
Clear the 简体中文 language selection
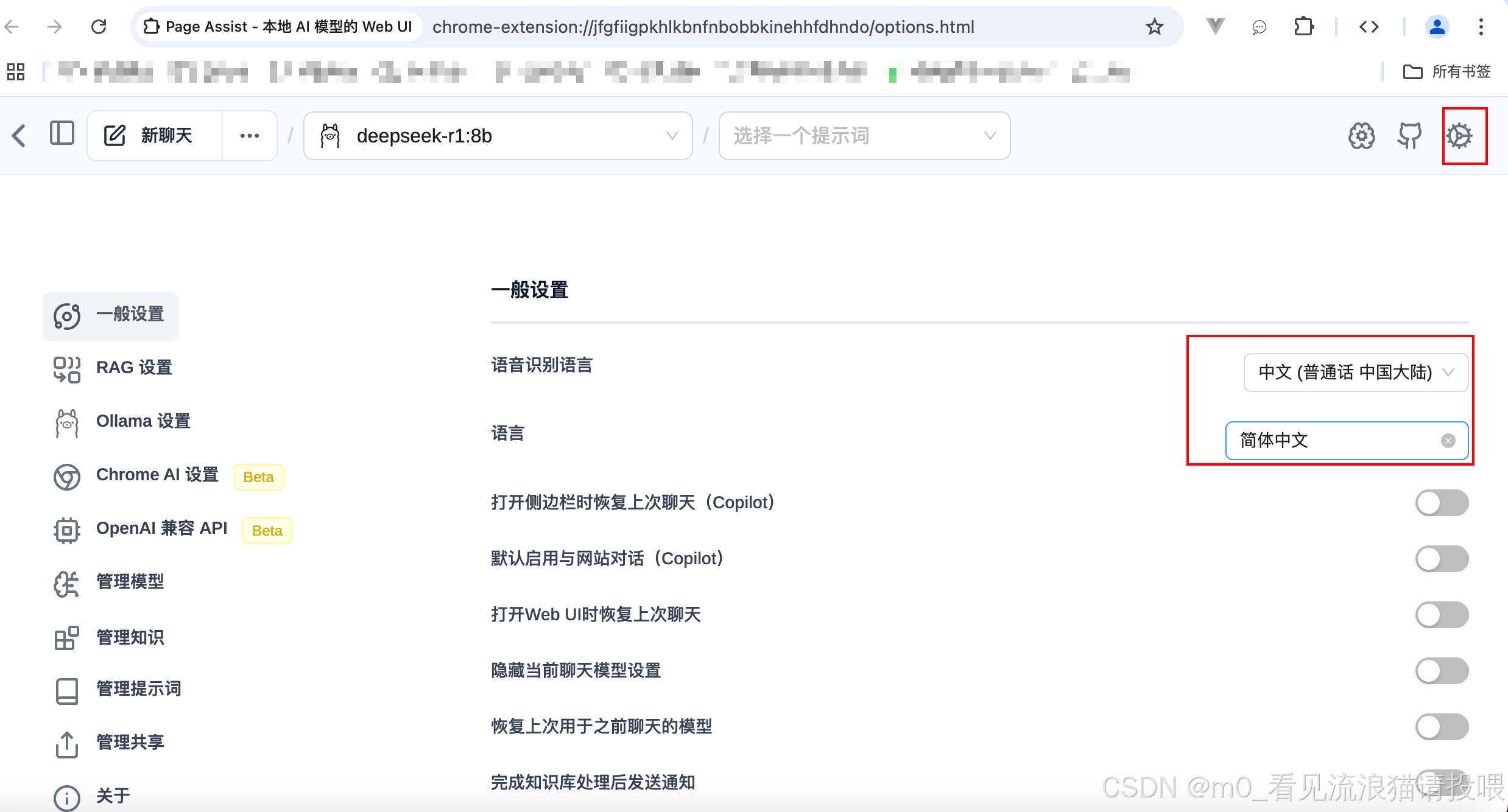[1448, 441]
